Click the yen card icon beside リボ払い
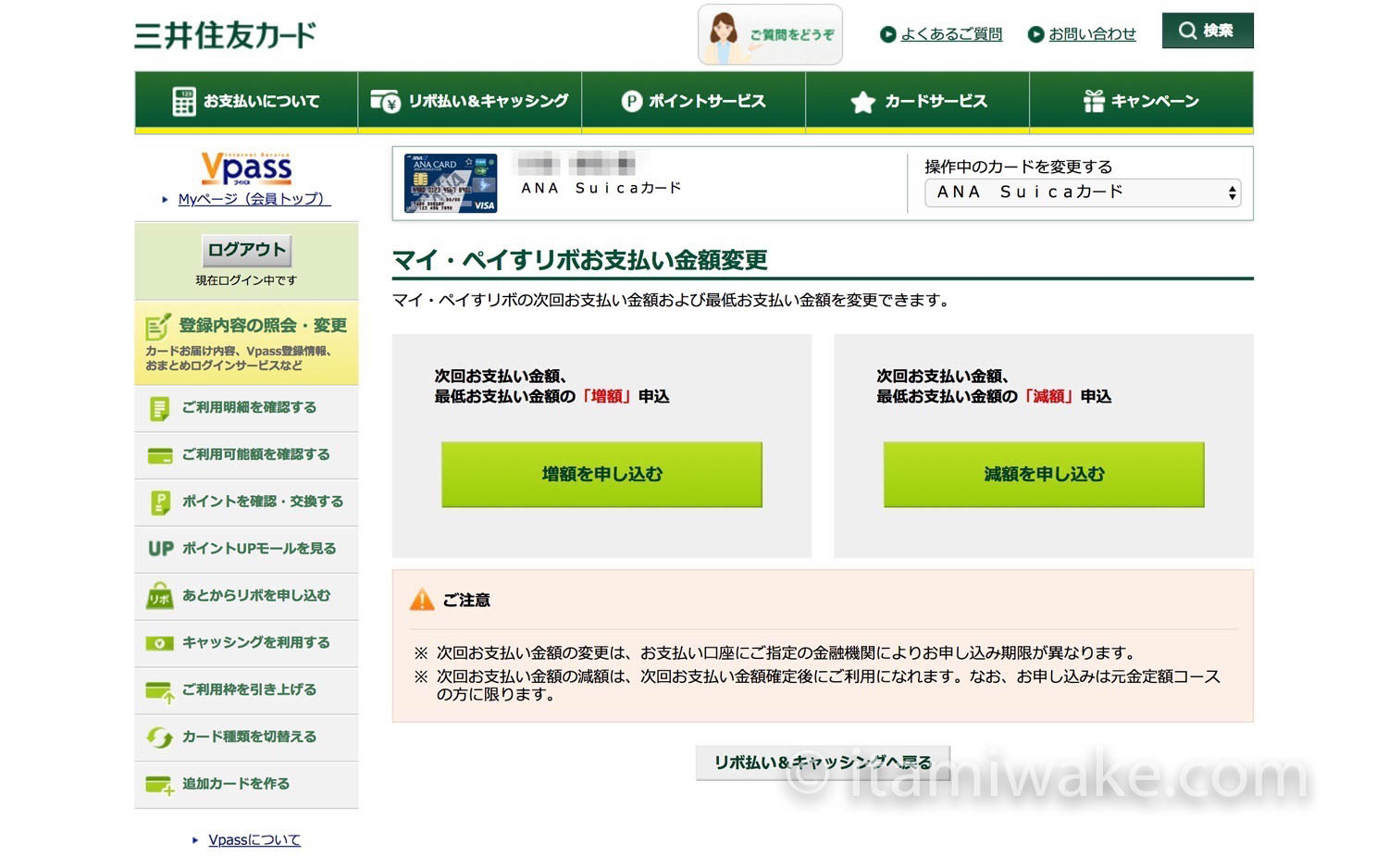The height and width of the screenshot is (868, 1388). tap(385, 101)
